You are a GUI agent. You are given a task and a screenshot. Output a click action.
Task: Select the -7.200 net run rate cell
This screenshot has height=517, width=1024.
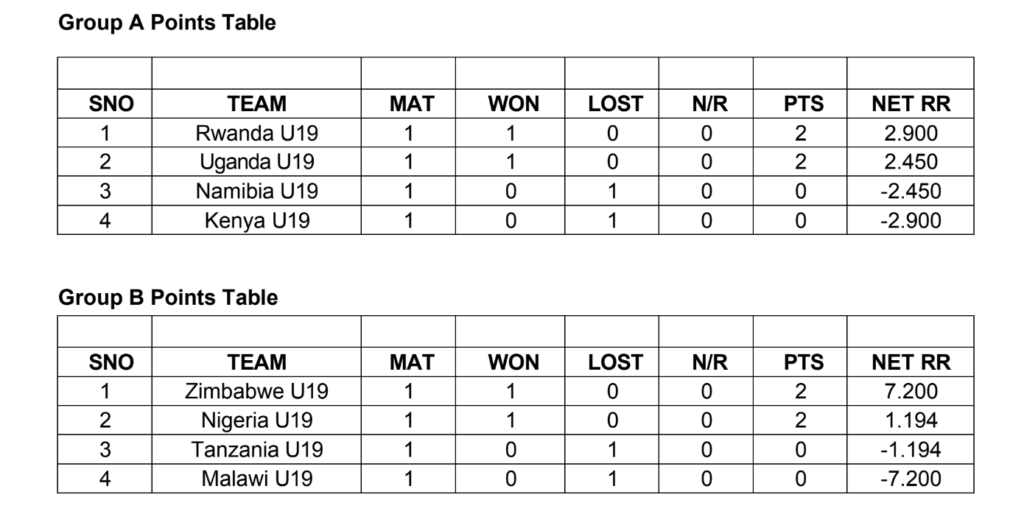point(910,478)
